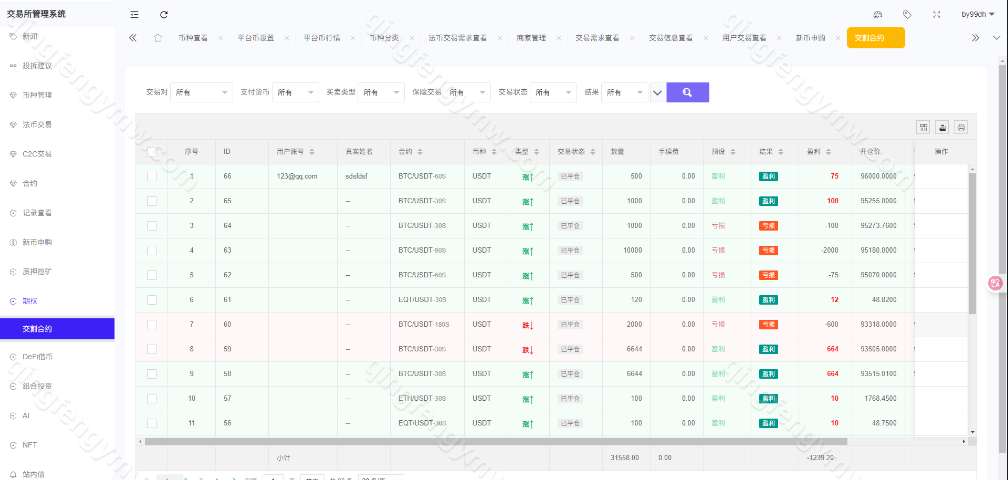Sort by 用户账号 column arrows
Screen dimensions: 1008x480
[312, 152]
